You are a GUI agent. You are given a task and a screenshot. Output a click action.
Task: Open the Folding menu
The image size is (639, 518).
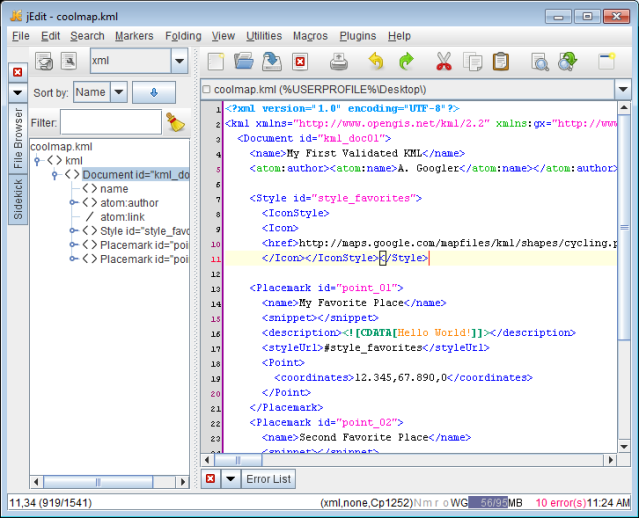183,36
